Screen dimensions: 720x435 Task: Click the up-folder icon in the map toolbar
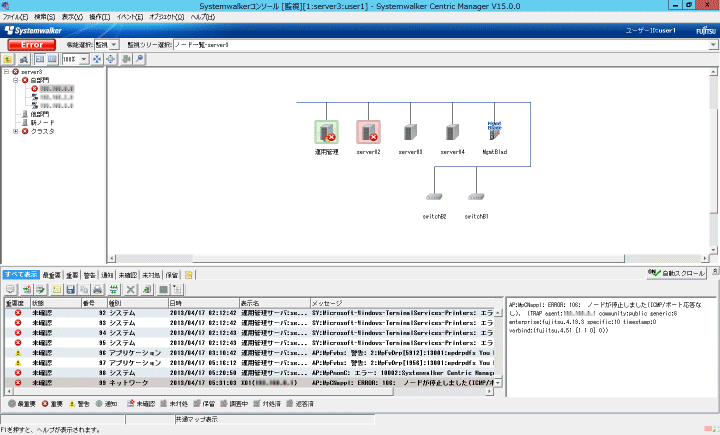tap(7, 59)
